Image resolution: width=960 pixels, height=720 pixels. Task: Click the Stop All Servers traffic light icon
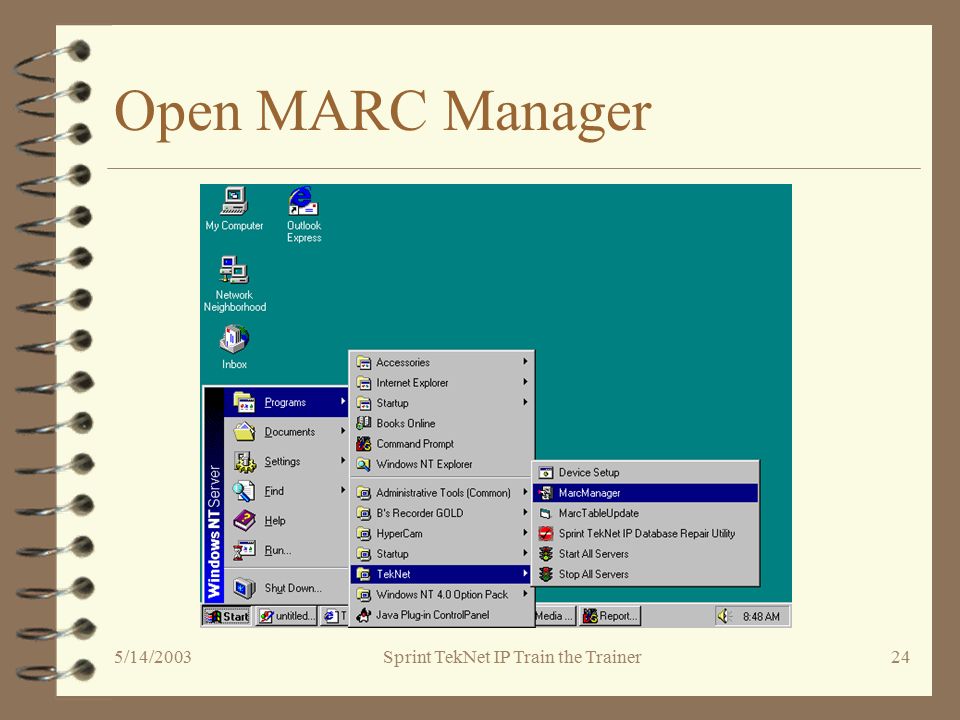[546, 574]
